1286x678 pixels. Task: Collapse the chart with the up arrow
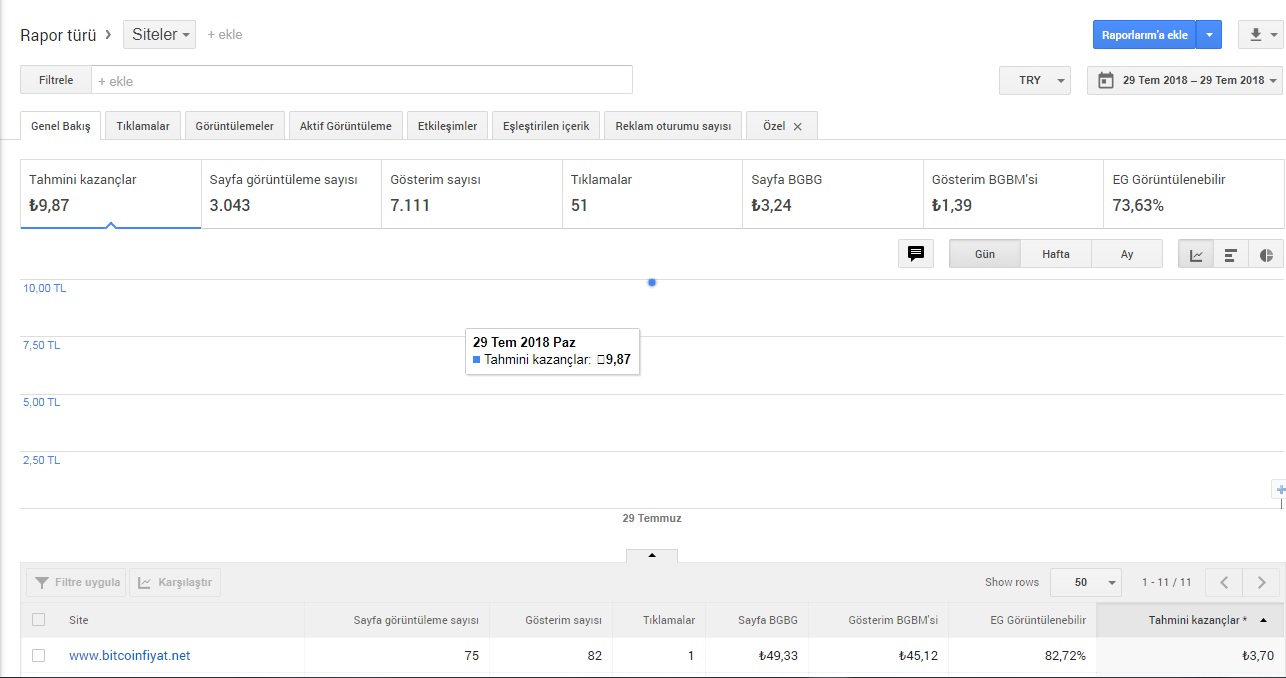pyautogui.click(x=652, y=555)
